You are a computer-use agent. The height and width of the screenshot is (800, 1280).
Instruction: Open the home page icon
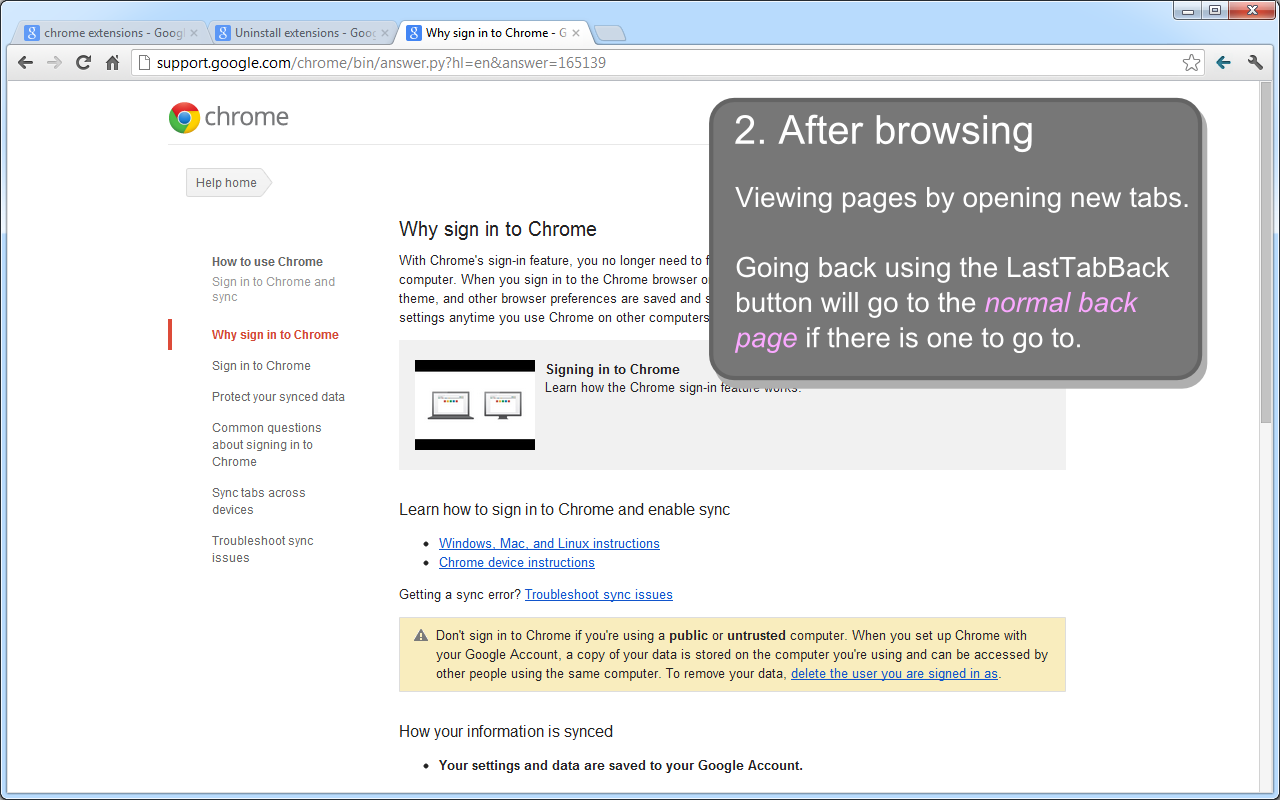(112, 62)
